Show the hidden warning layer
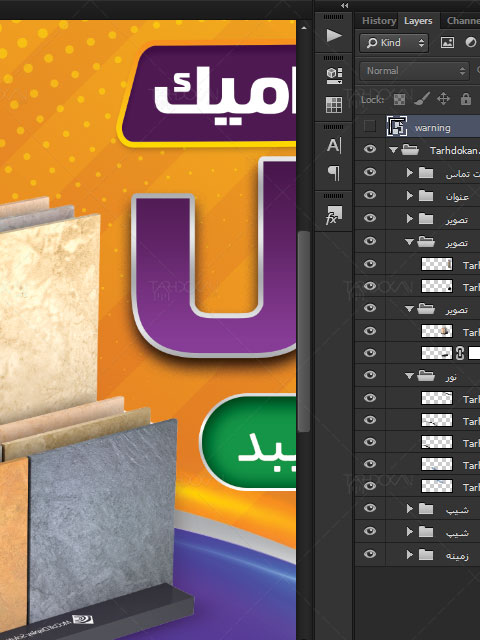Screen dimensions: 480x640 coord(370,126)
